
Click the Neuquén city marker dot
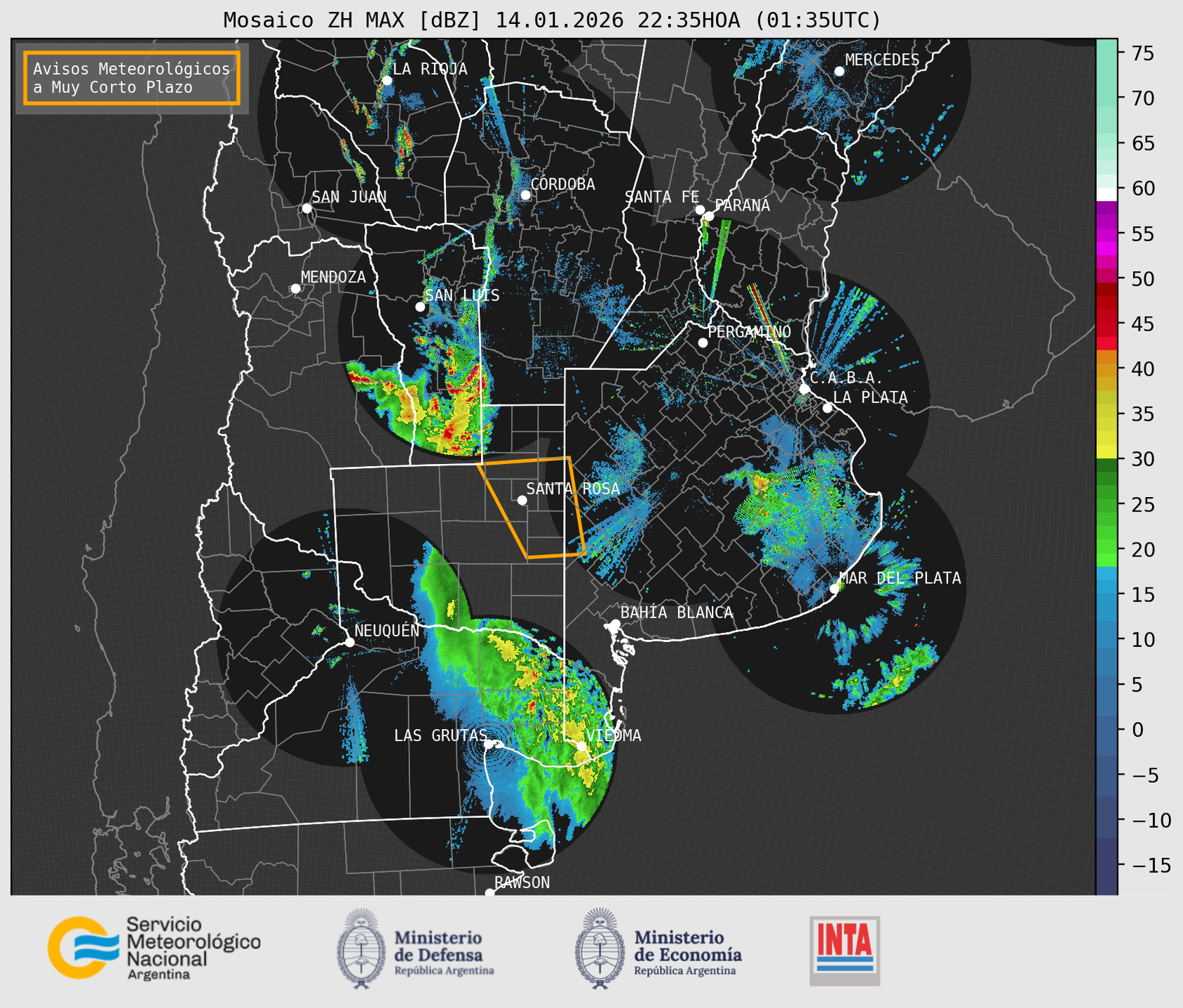[x=349, y=641]
